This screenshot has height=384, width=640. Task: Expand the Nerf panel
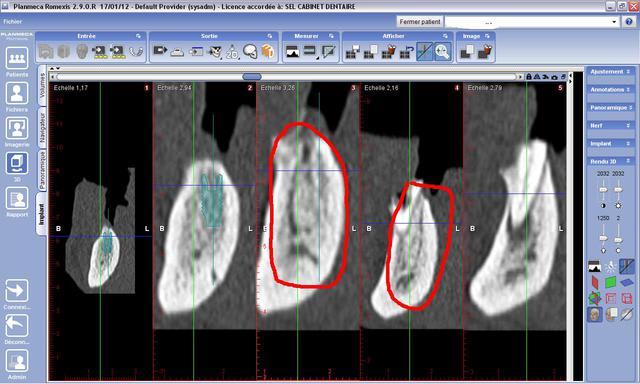pos(610,125)
